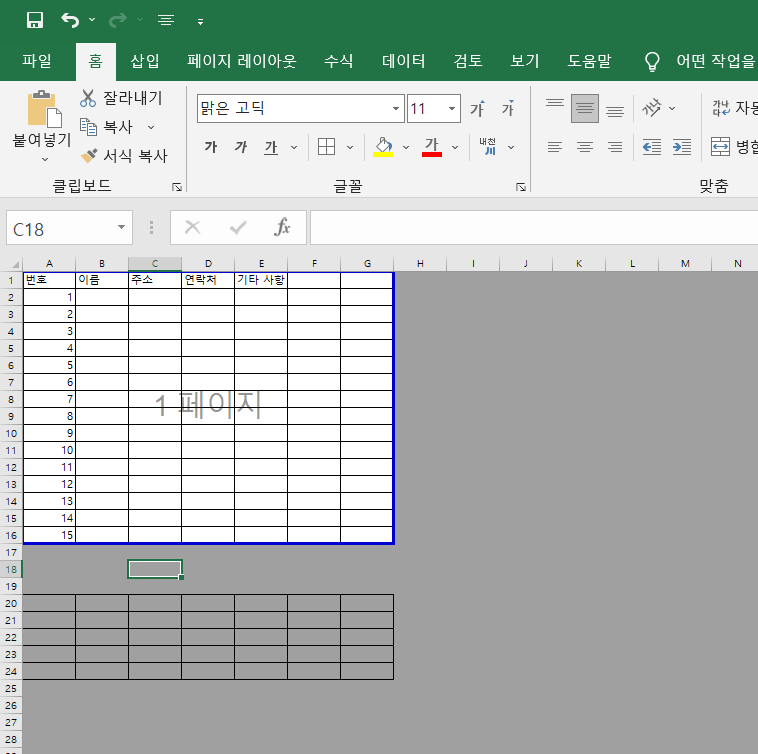Open the font size 11 dropdown
Viewport: 758px width, 754px height.
coord(452,108)
